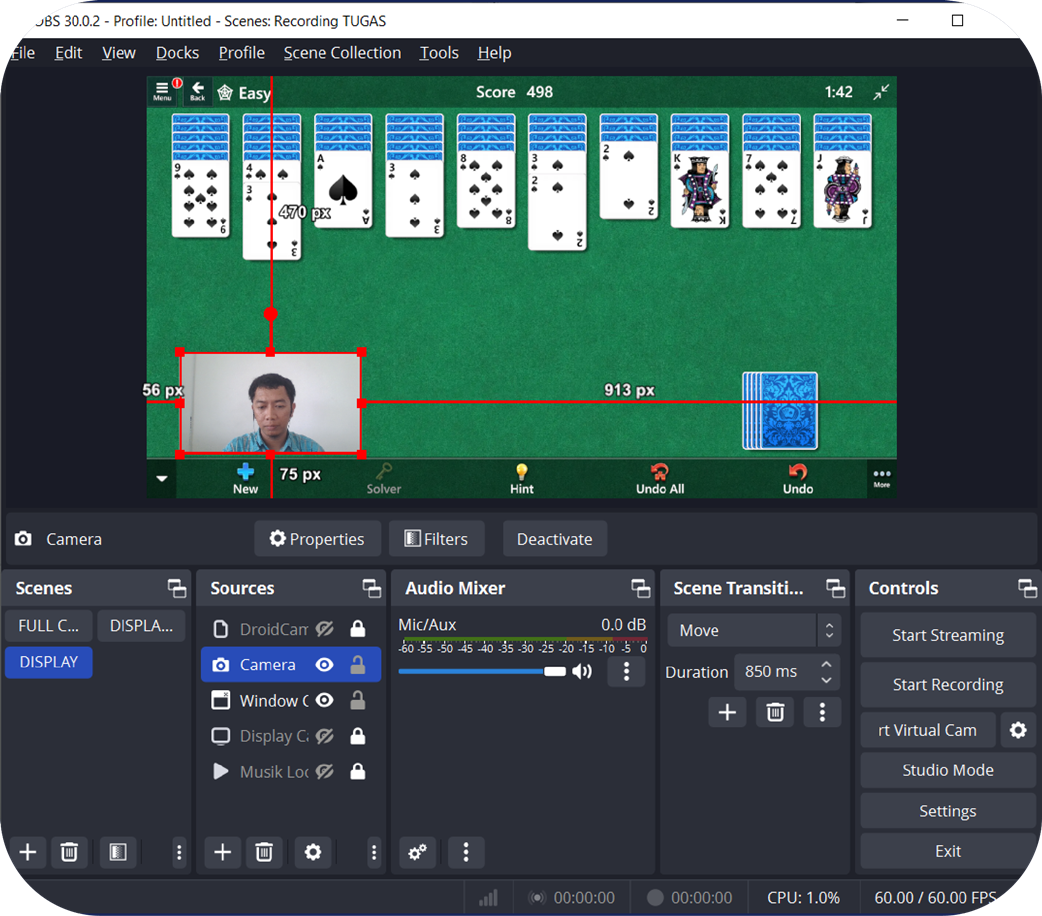Open advanced audio properties gears icon
The image size is (1042, 916).
[417, 852]
